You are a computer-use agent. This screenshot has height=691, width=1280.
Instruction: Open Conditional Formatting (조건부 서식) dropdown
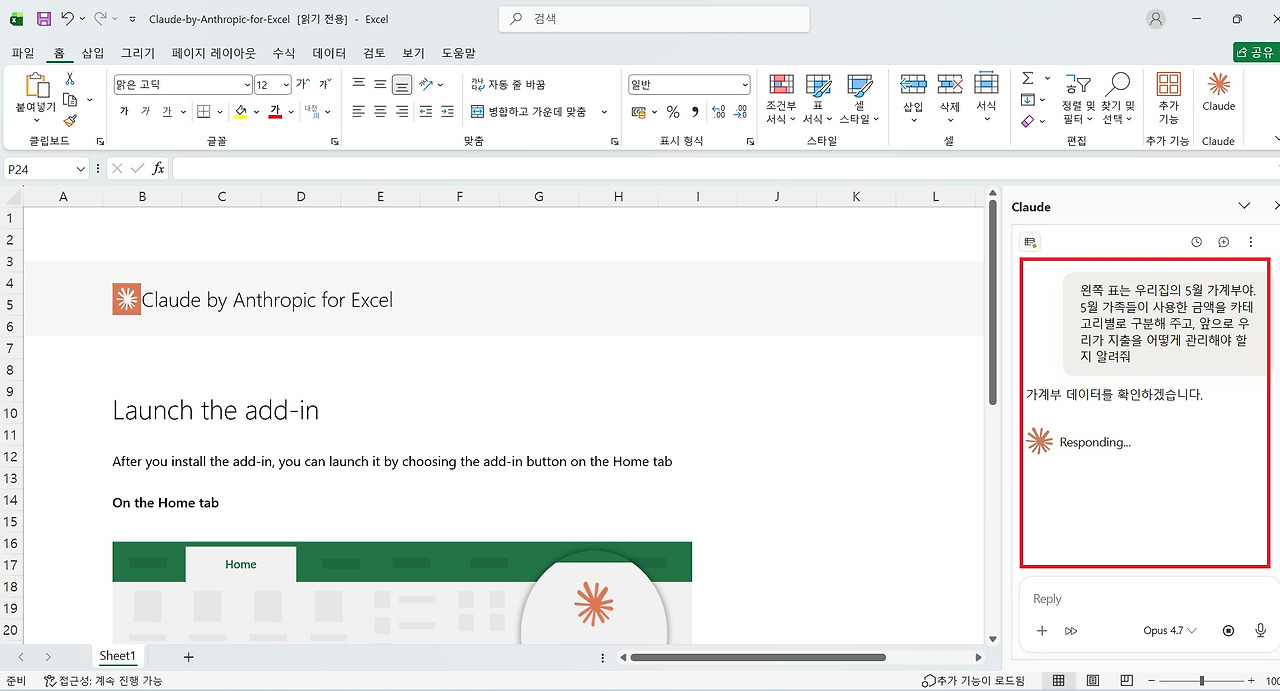781,99
